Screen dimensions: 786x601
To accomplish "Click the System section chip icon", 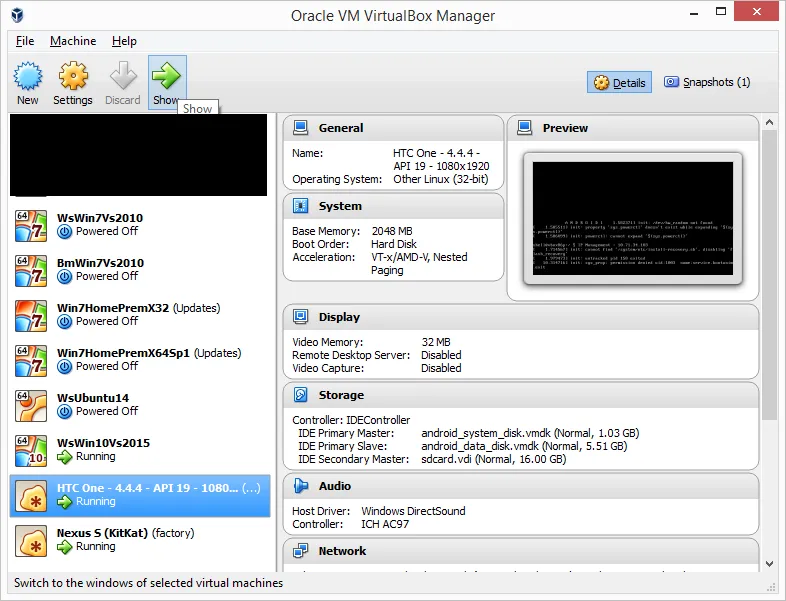I will (301, 206).
